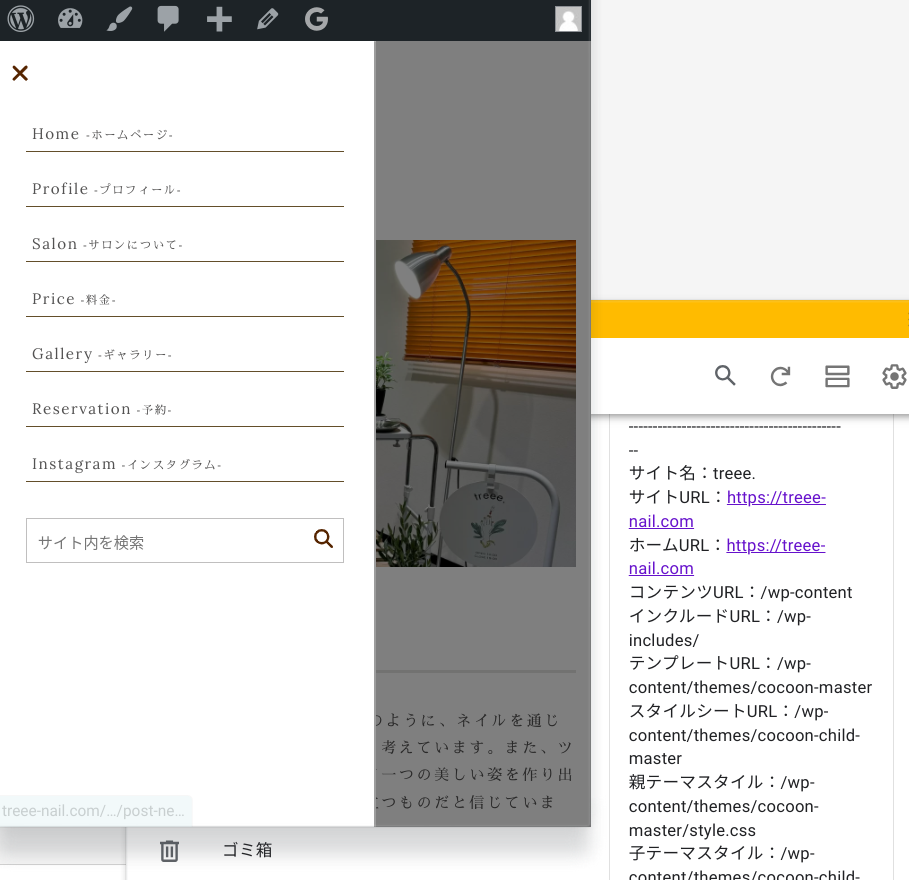Open the dashboard via the speedometer icon
This screenshot has width=909, height=880.
[x=69, y=18]
